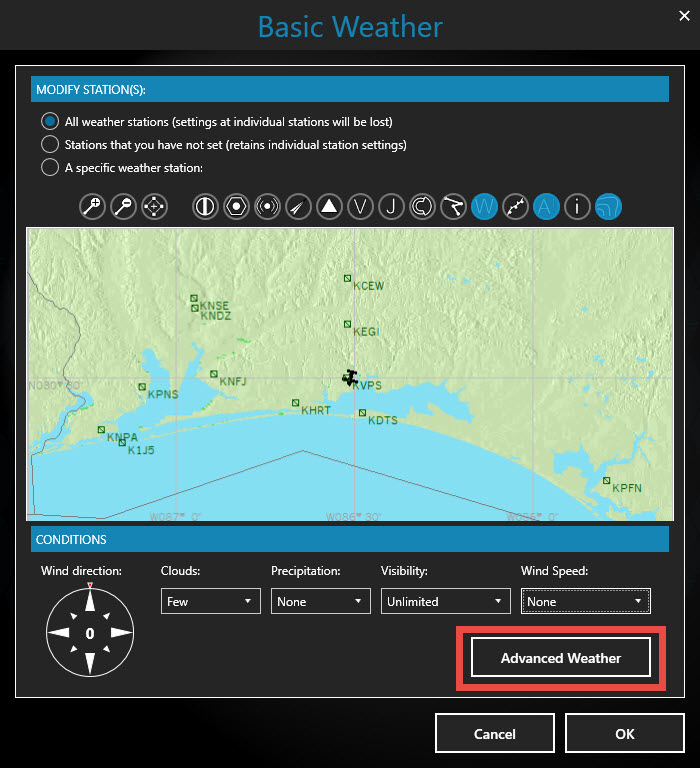Click the wind direction value 0
The image size is (700, 768).
tap(90, 633)
